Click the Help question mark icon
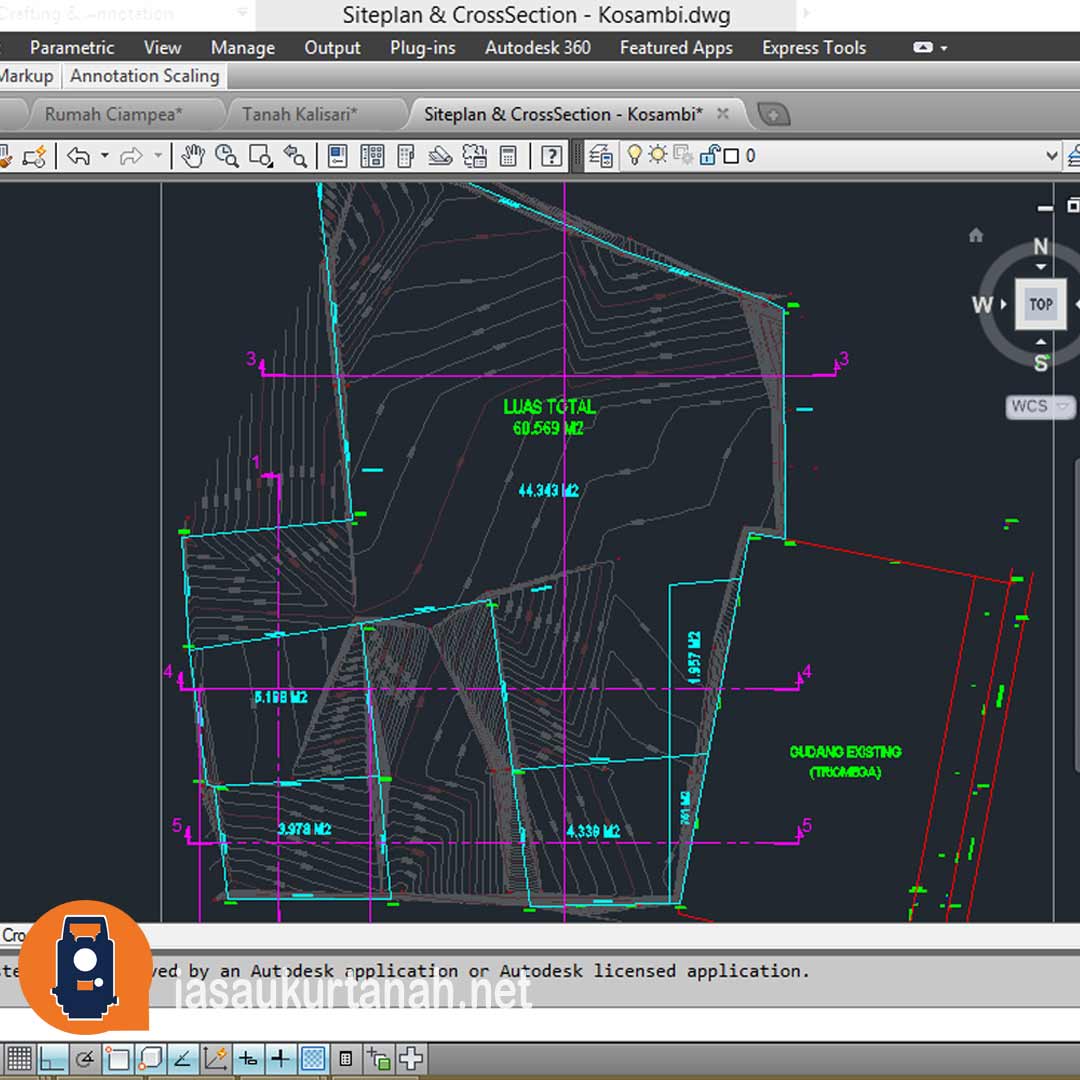1080x1080 pixels. [551, 156]
